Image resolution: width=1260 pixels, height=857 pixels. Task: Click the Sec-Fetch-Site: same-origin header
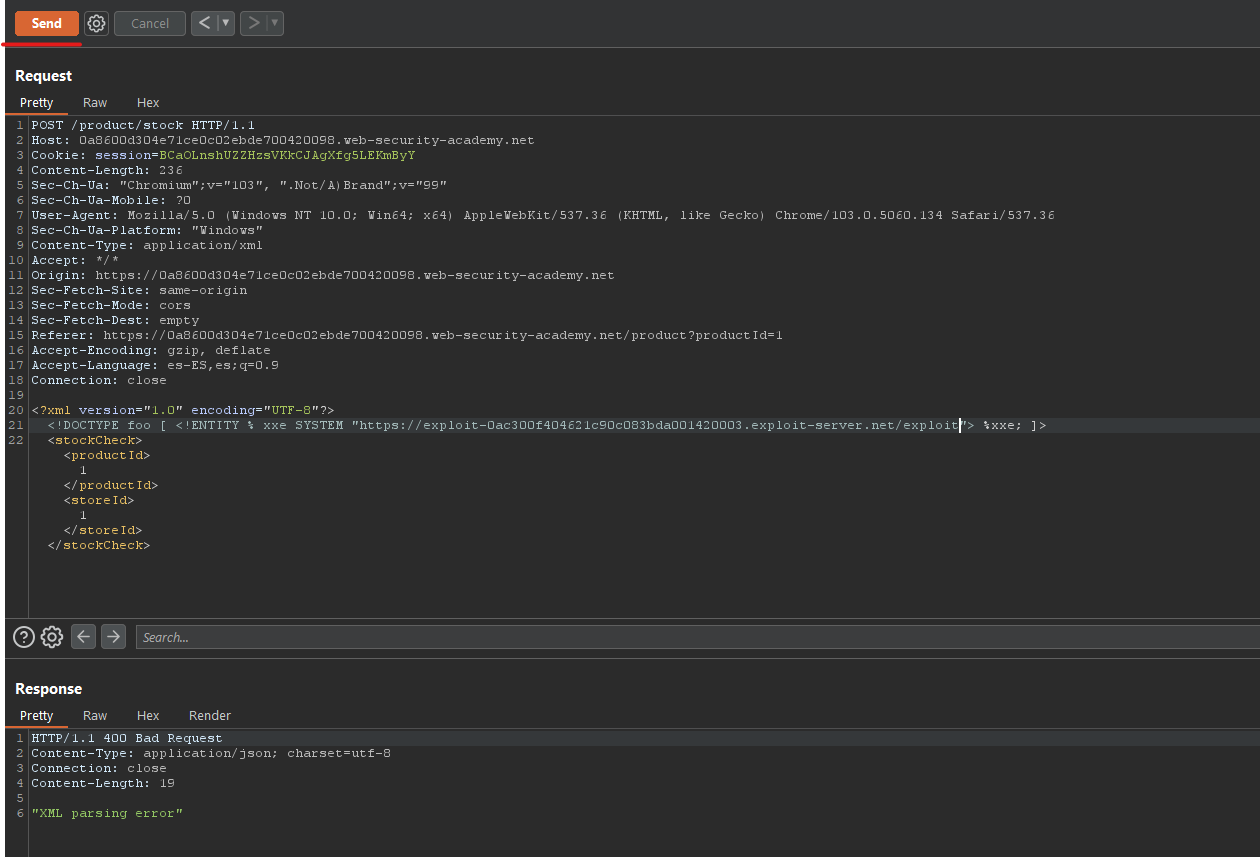(x=139, y=290)
